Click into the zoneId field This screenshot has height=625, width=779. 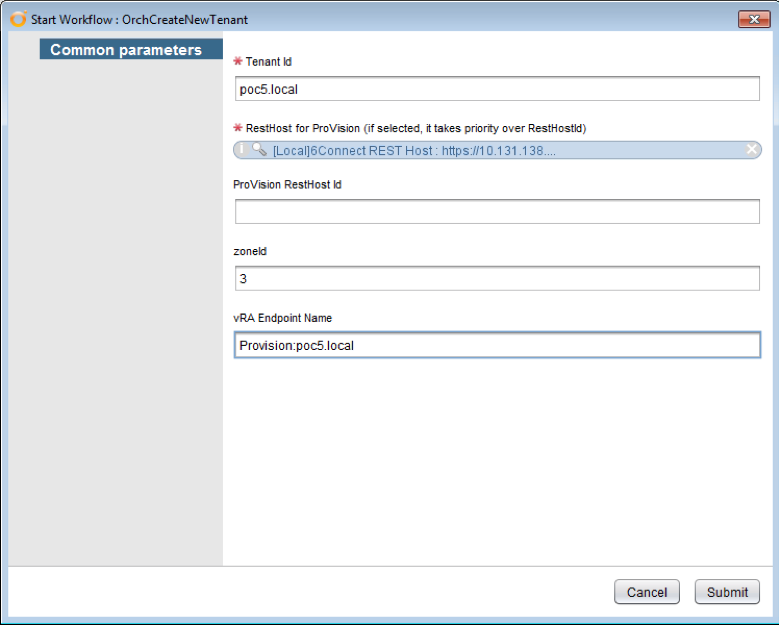pyautogui.click(x=497, y=278)
